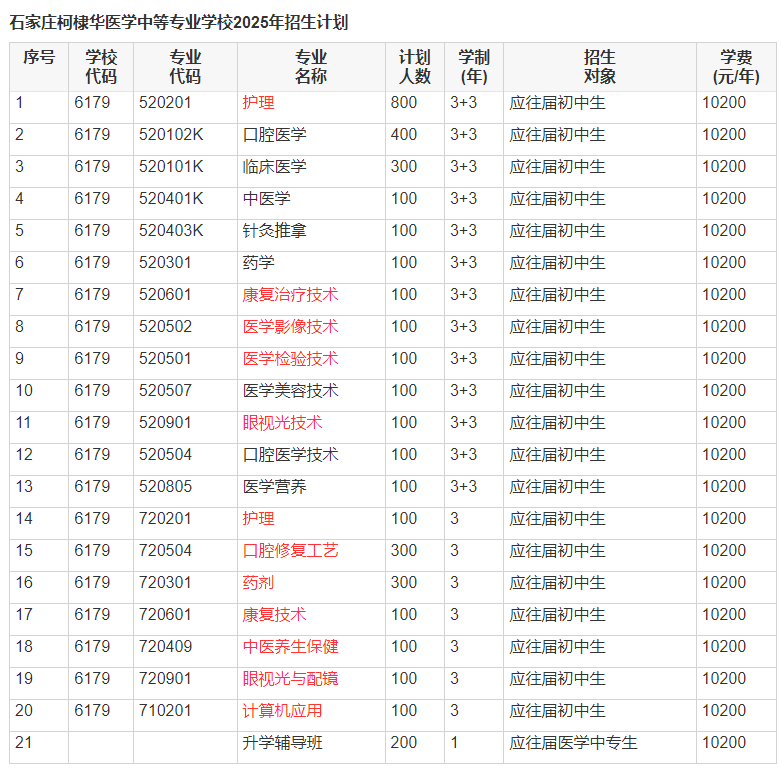Click the 计划人数 column header

point(414,67)
